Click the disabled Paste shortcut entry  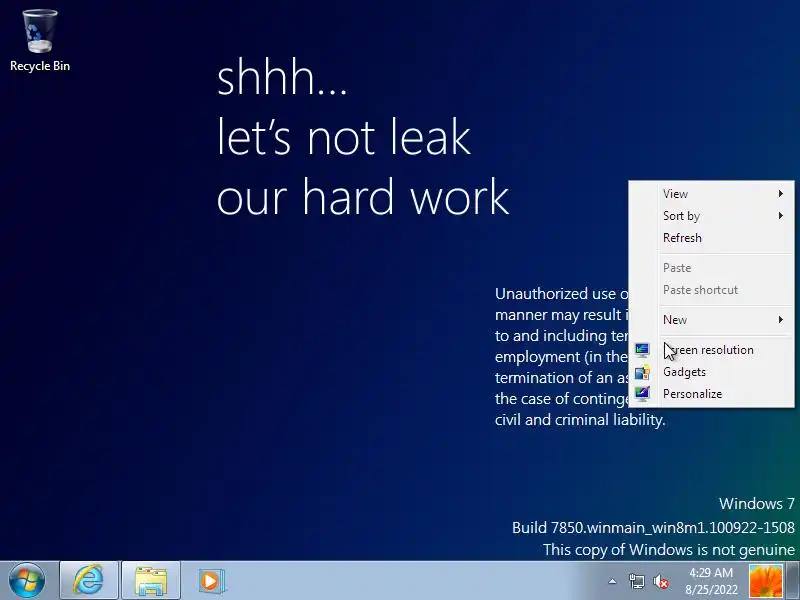tap(711, 290)
